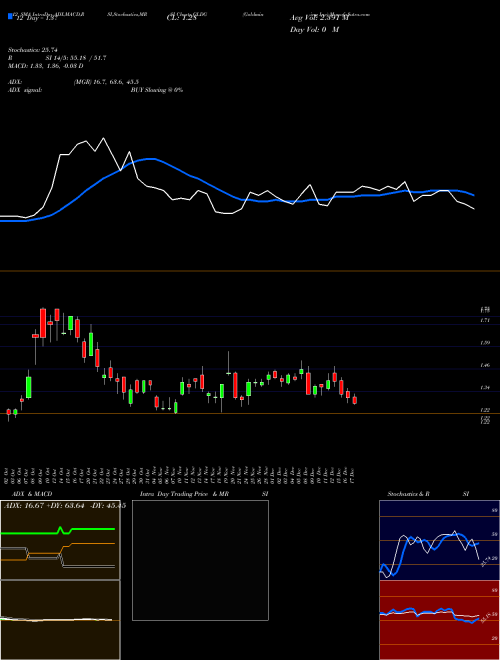The height and width of the screenshot is (660, 500).
Task: Click the 1.46 price axis label
Action: [485, 365]
